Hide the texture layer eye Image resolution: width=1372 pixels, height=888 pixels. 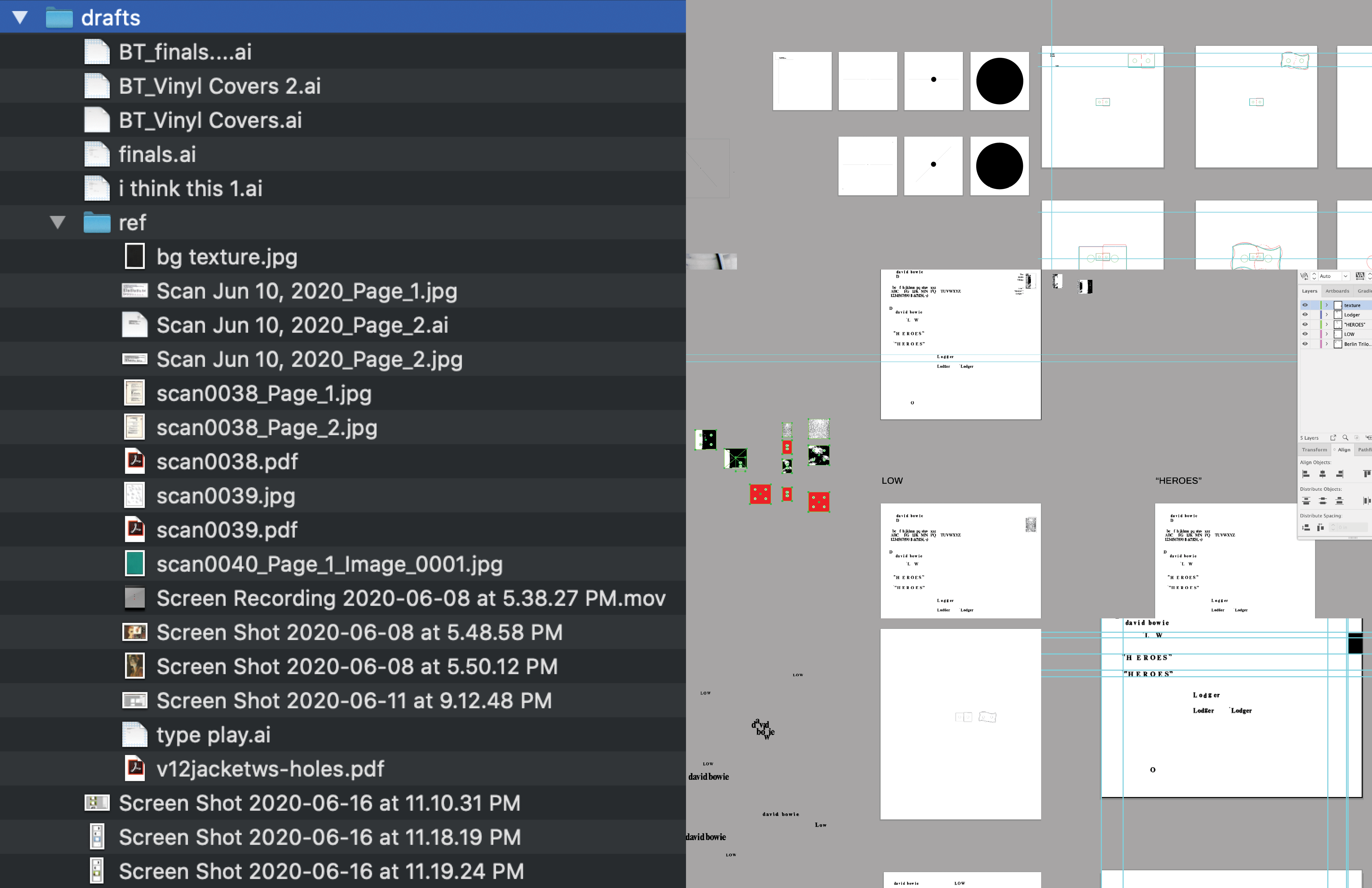(1305, 305)
